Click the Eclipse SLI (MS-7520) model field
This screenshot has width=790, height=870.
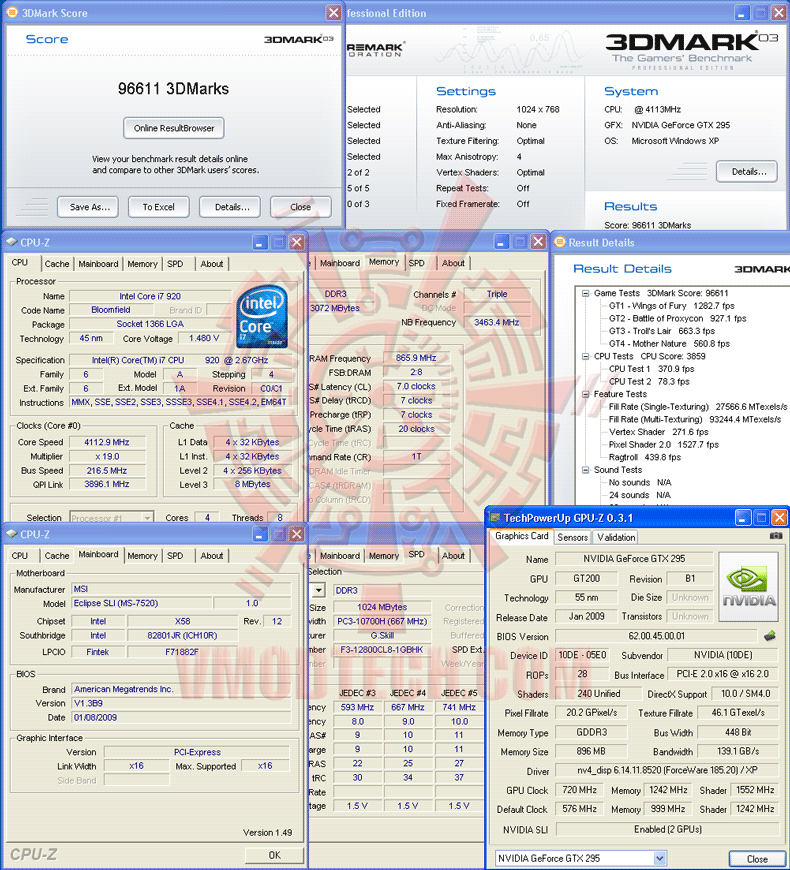coord(141,603)
